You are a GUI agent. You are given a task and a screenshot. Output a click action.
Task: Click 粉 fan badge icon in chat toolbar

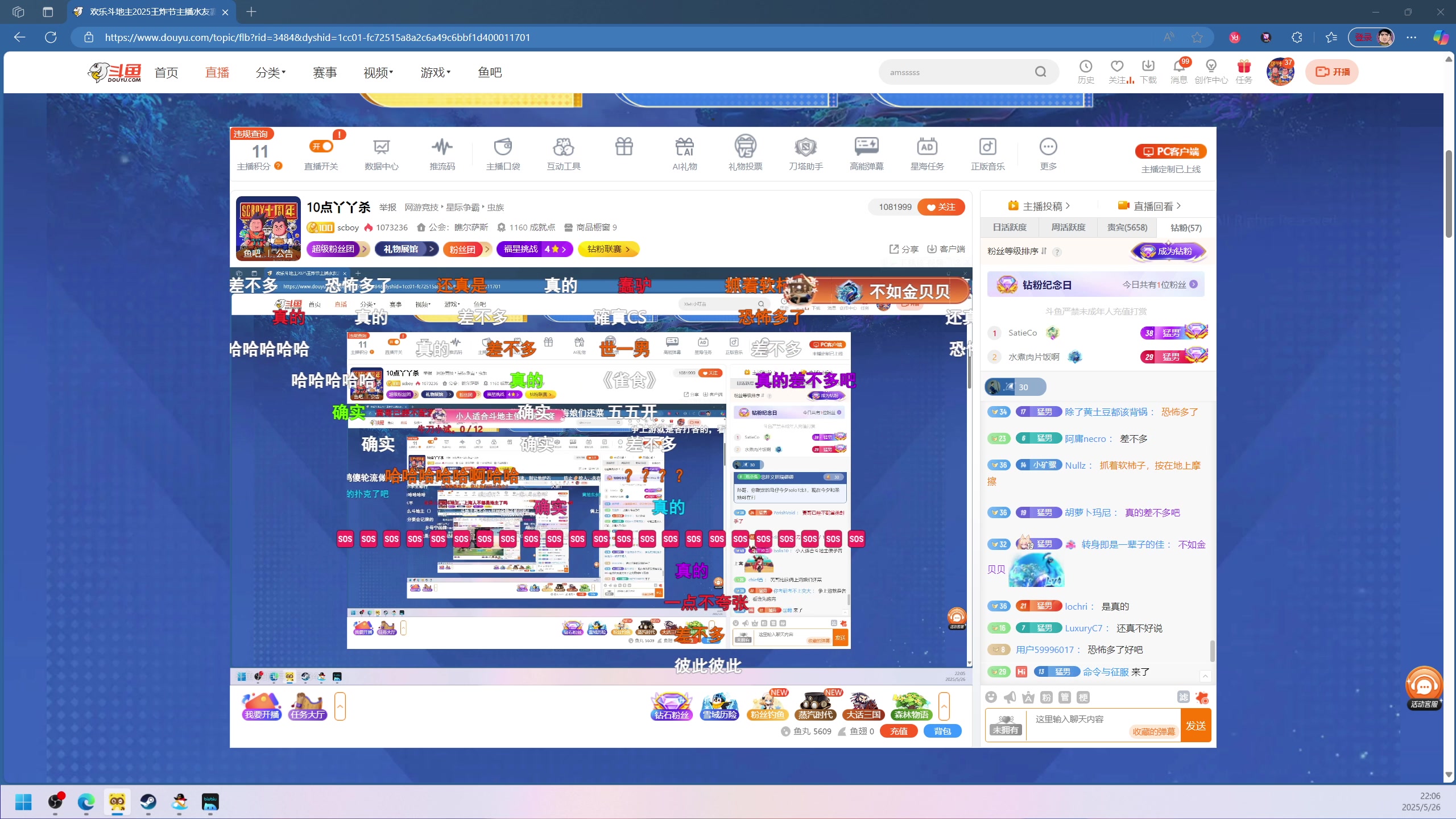point(1046,697)
